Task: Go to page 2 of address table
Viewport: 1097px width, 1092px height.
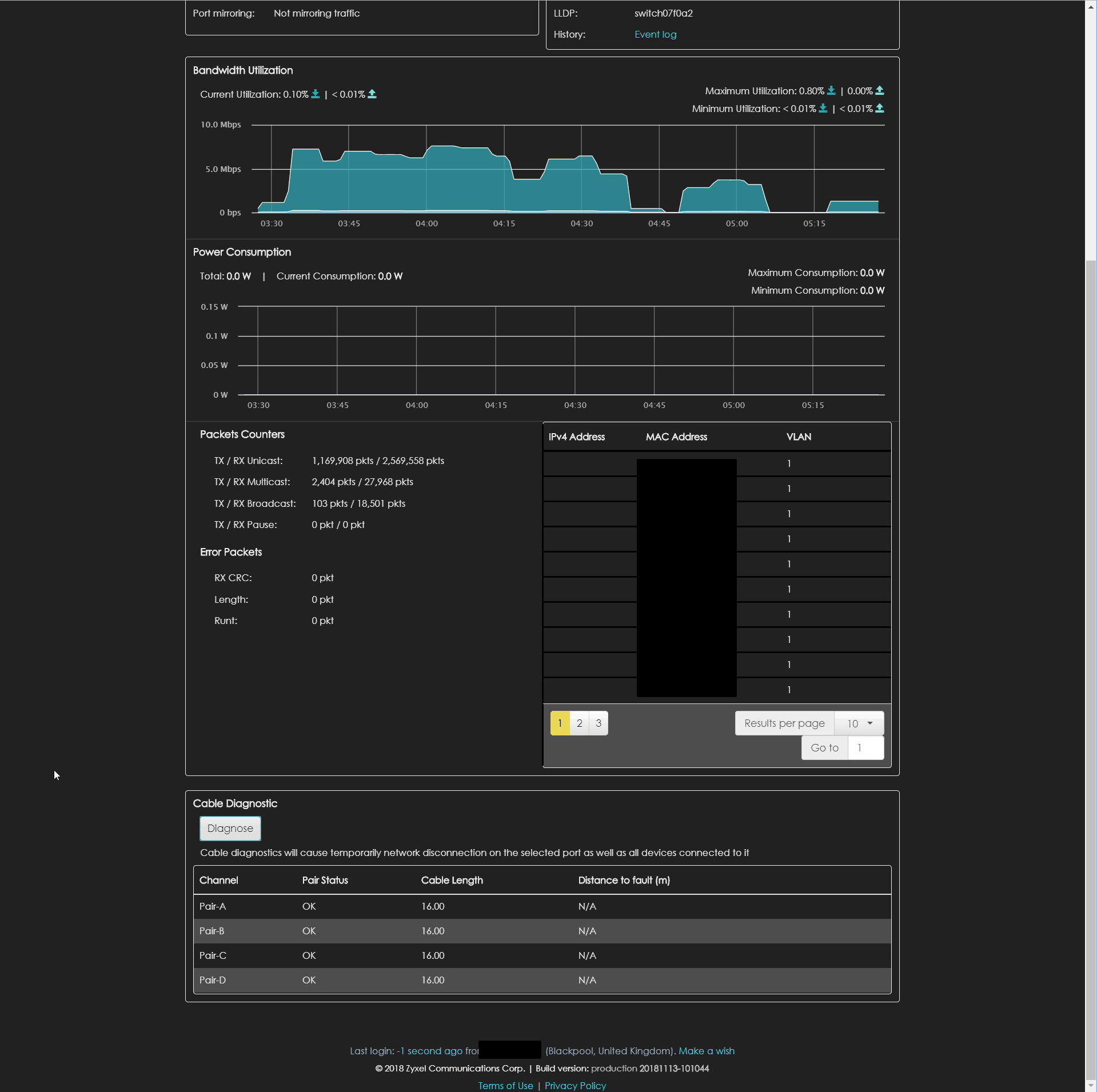Action: point(579,723)
